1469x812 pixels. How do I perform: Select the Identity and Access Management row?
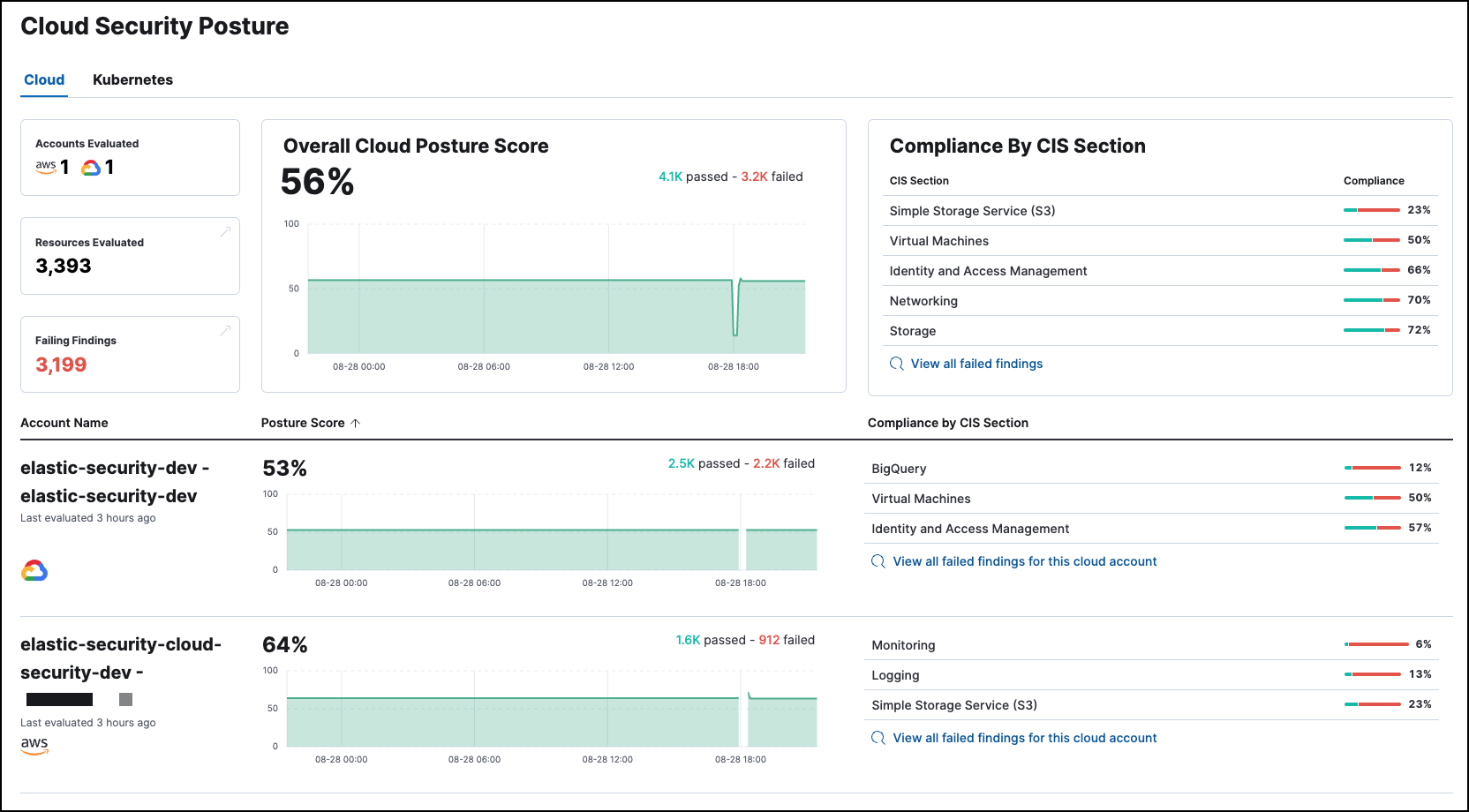point(988,271)
